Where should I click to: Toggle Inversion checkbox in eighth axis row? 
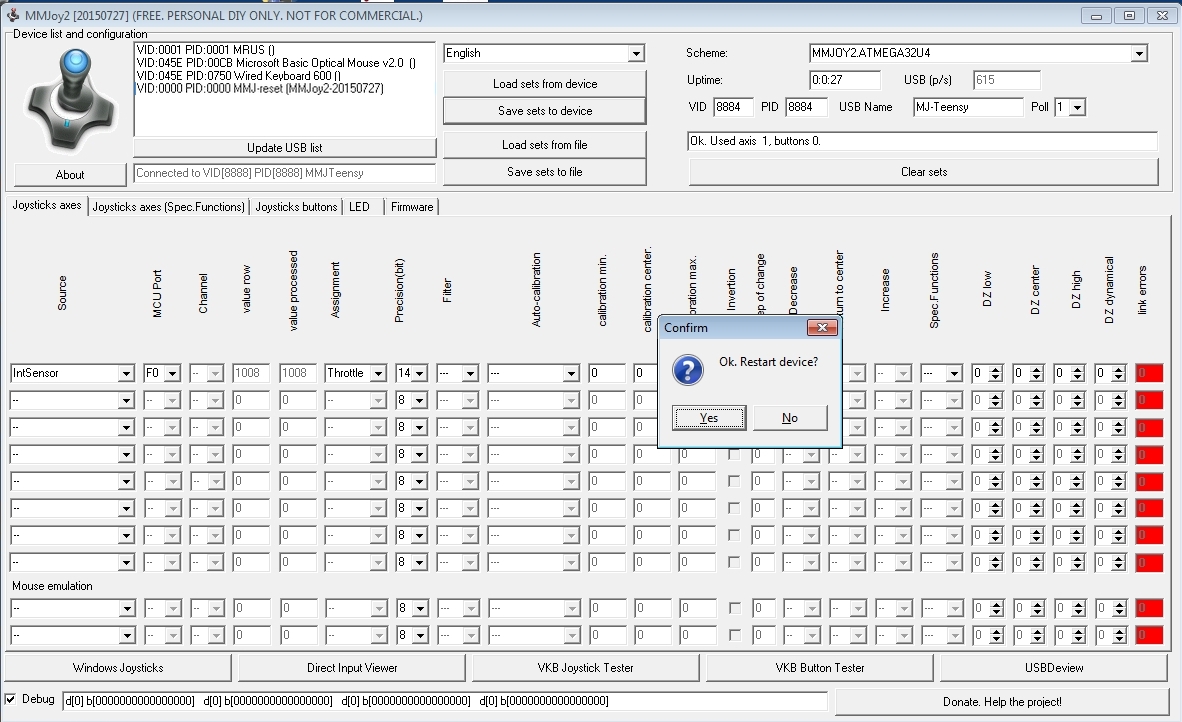click(x=734, y=562)
